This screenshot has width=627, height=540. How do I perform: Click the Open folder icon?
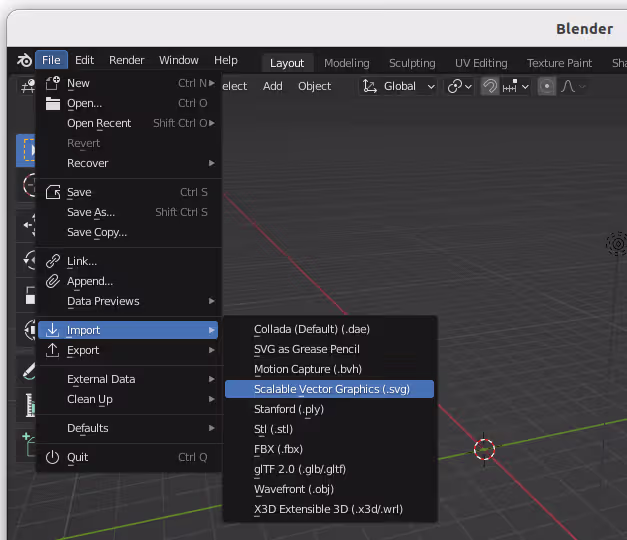pos(53,103)
